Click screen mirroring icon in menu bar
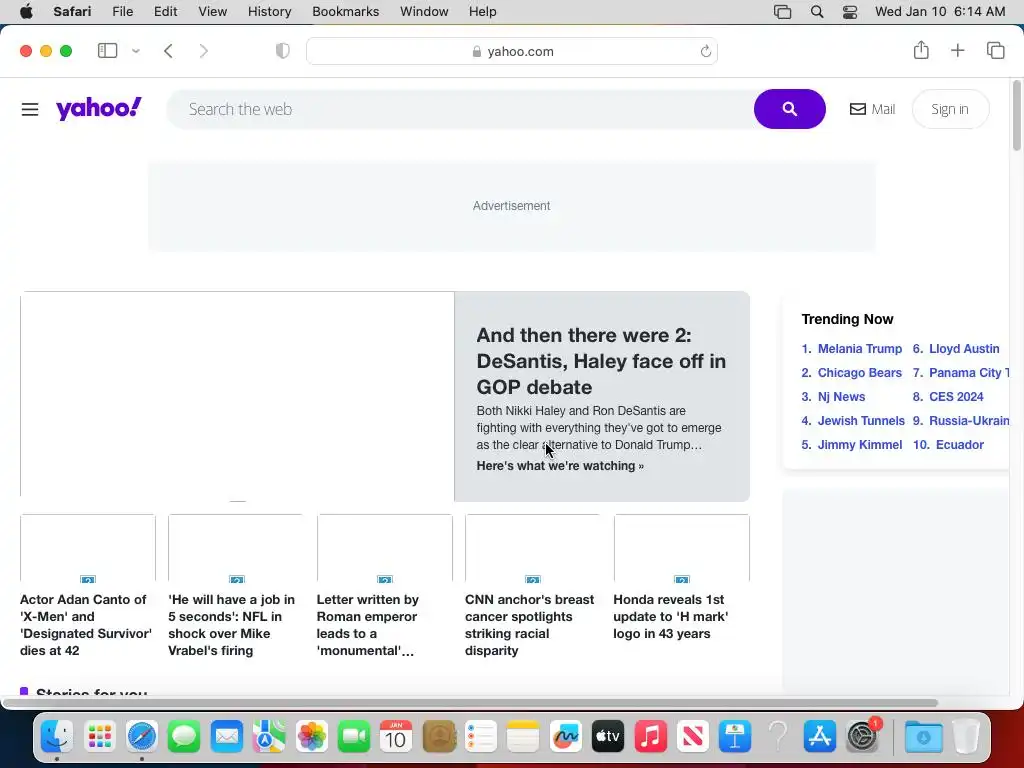The image size is (1024, 768). click(782, 11)
